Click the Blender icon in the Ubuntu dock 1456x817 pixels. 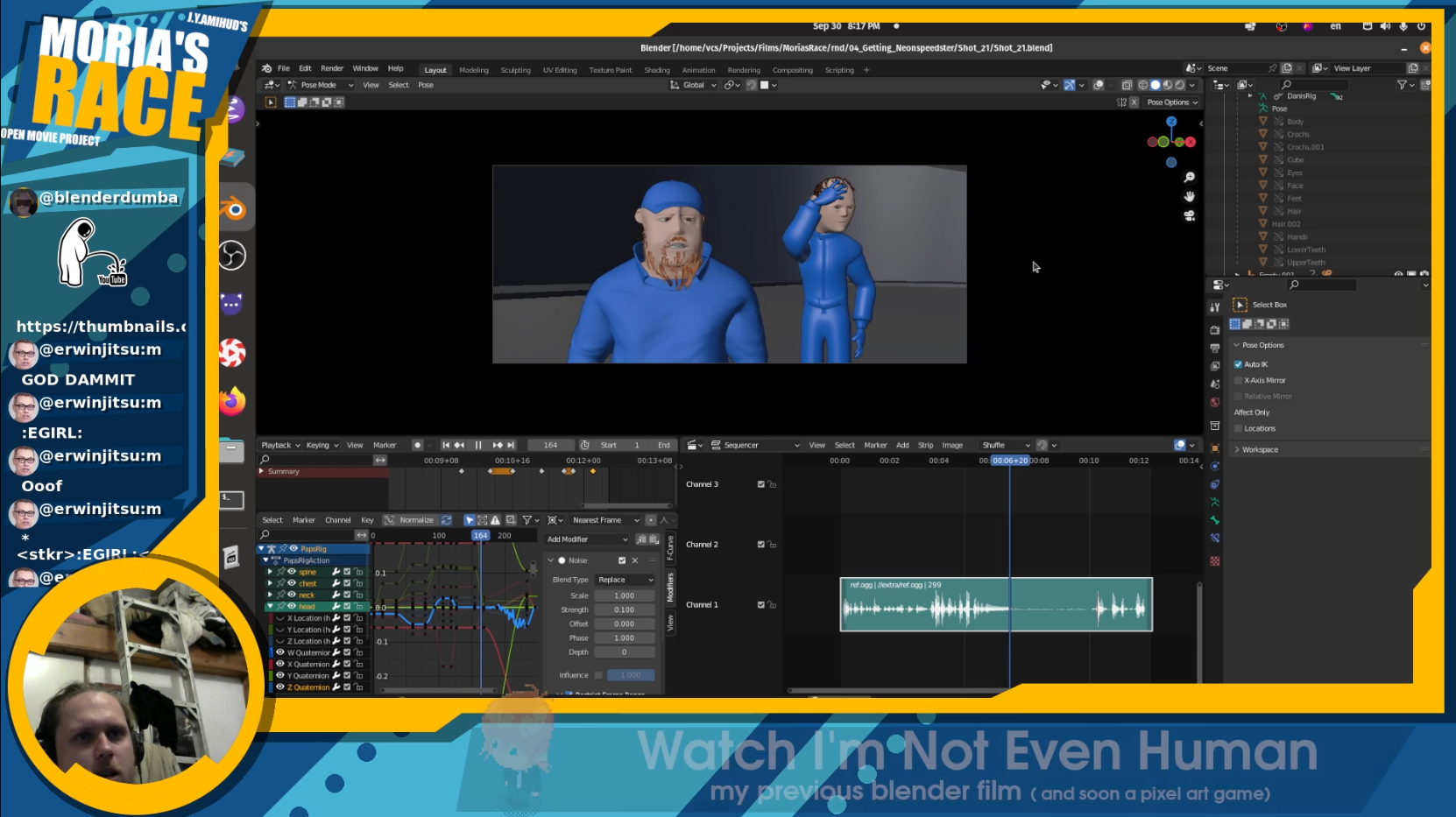233,208
